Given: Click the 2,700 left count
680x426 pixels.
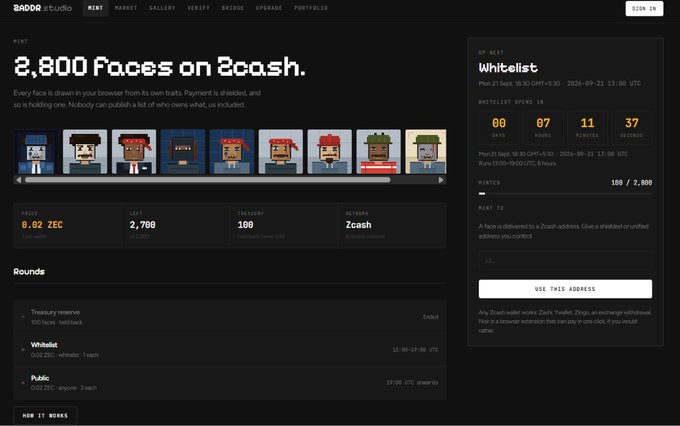Looking at the screenshot, I should [x=142, y=225].
